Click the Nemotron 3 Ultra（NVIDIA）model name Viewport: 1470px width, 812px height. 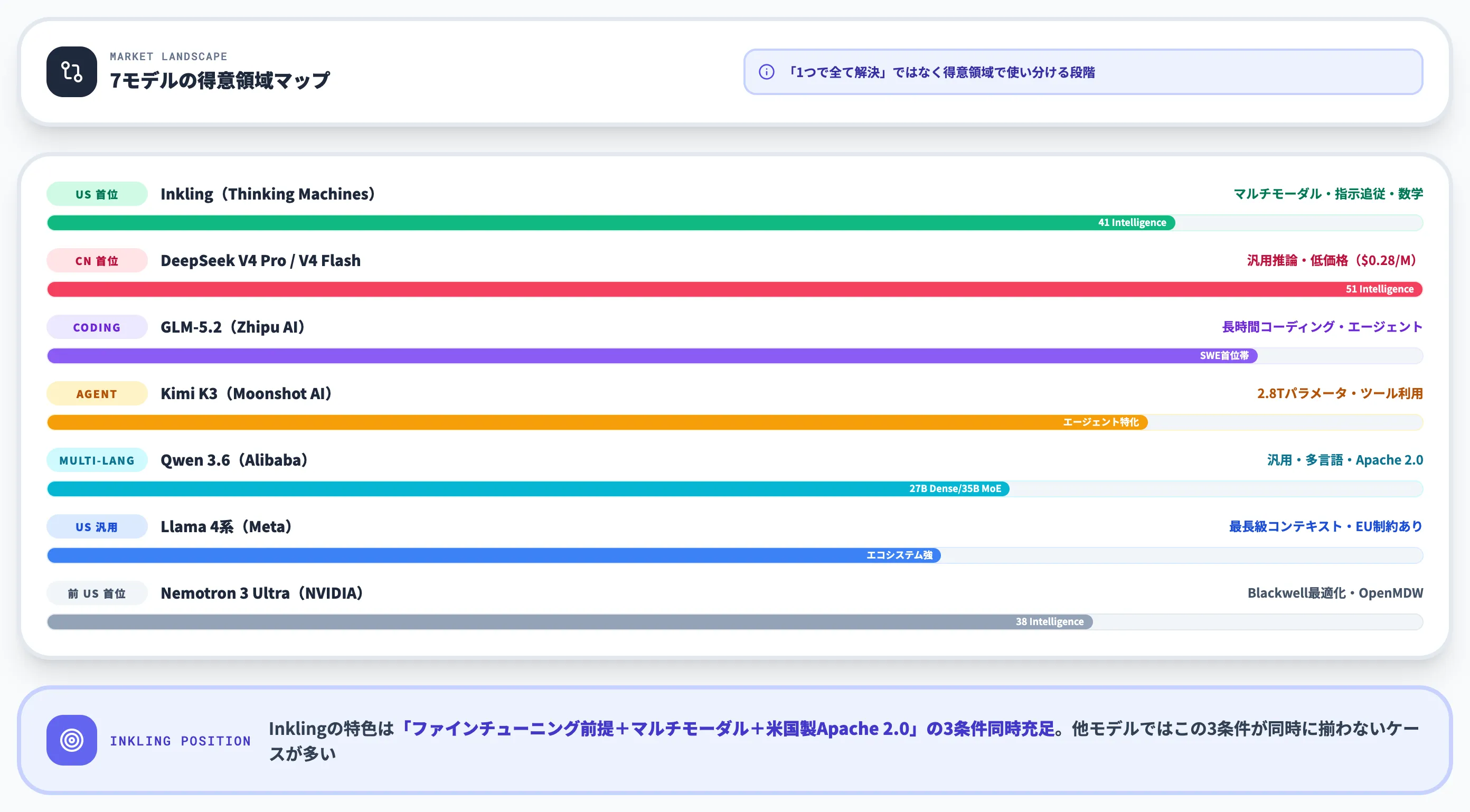[x=262, y=593]
